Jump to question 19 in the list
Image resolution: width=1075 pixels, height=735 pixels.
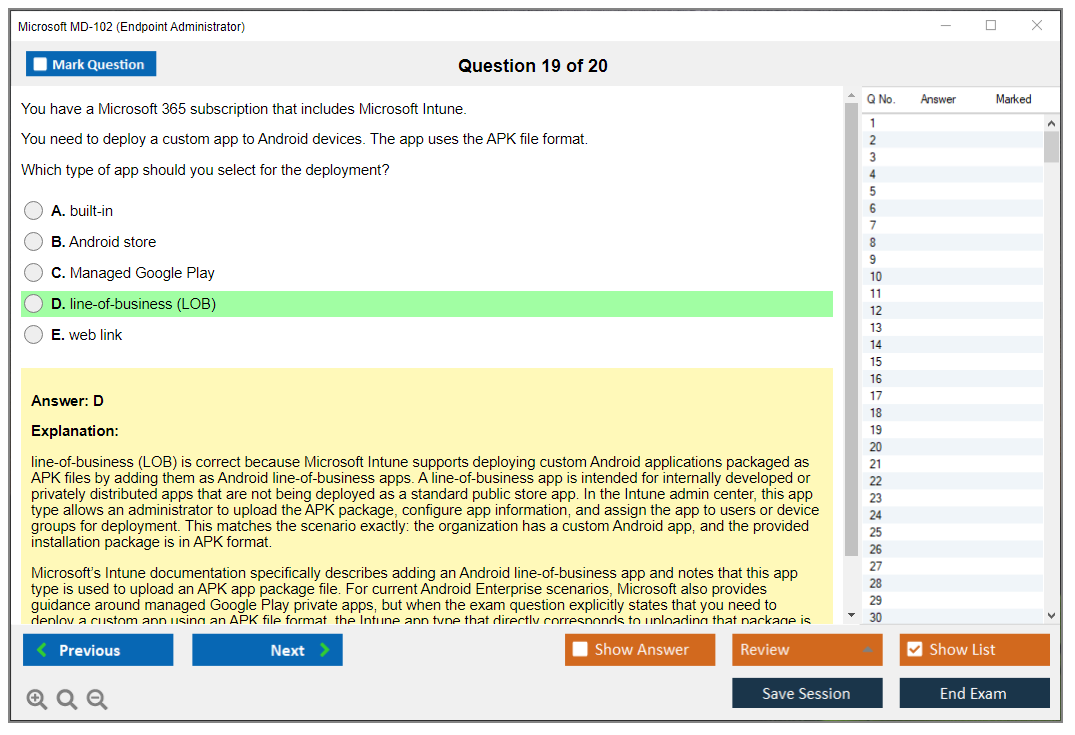(953, 430)
